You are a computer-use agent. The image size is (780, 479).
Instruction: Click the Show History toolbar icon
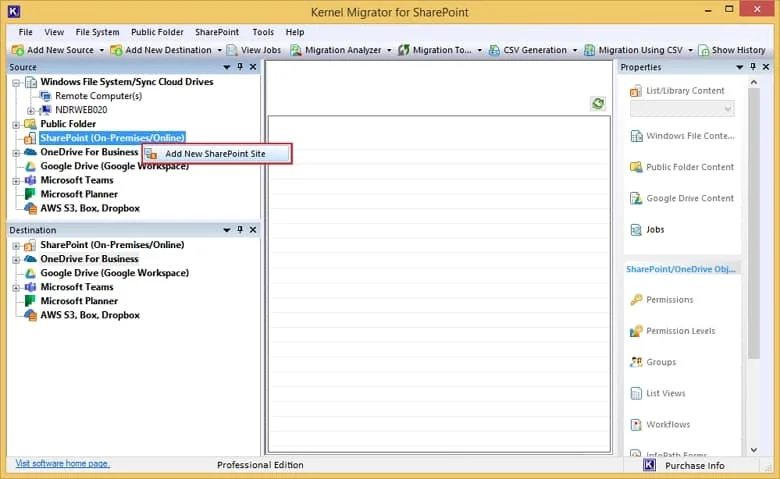pos(703,50)
